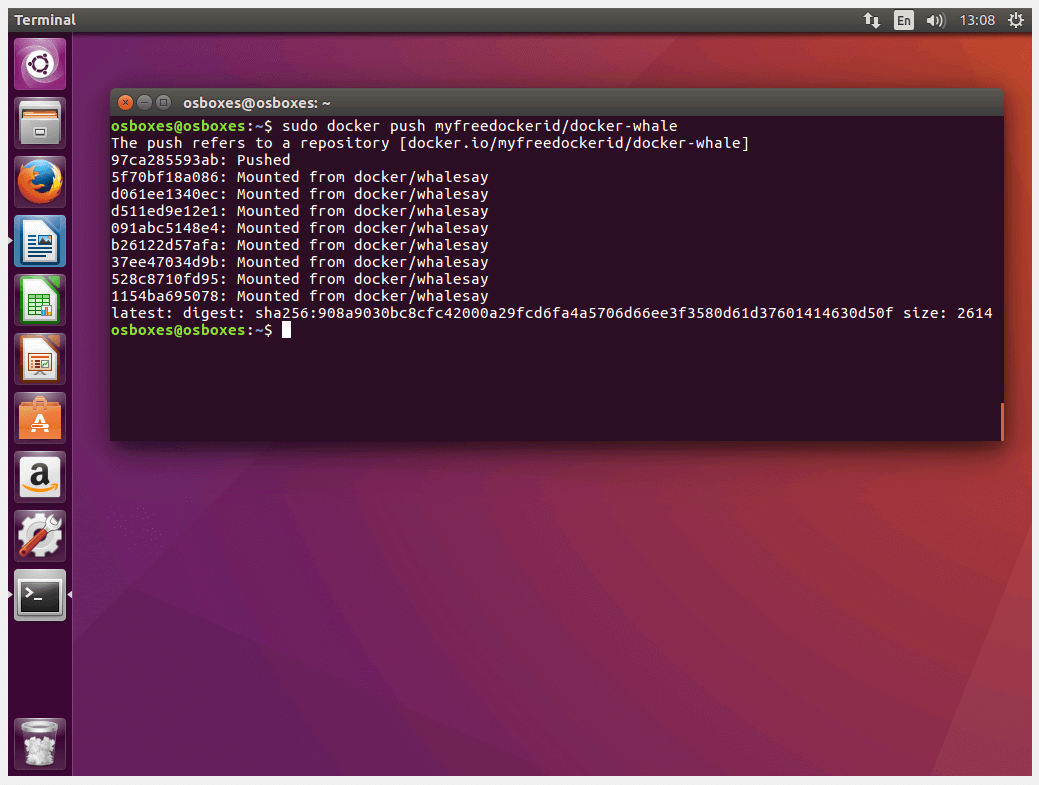Expand the En keyboard layout menu
This screenshot has width=1039, height=785.
click(903, 20)
